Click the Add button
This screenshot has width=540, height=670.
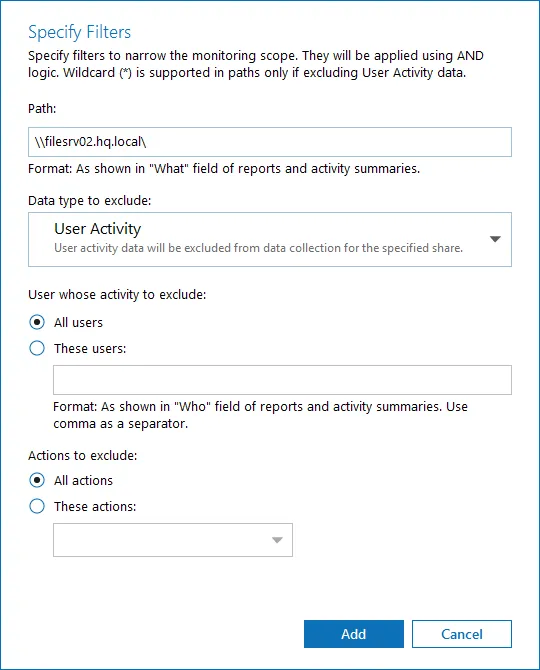(x=354, y=634)
